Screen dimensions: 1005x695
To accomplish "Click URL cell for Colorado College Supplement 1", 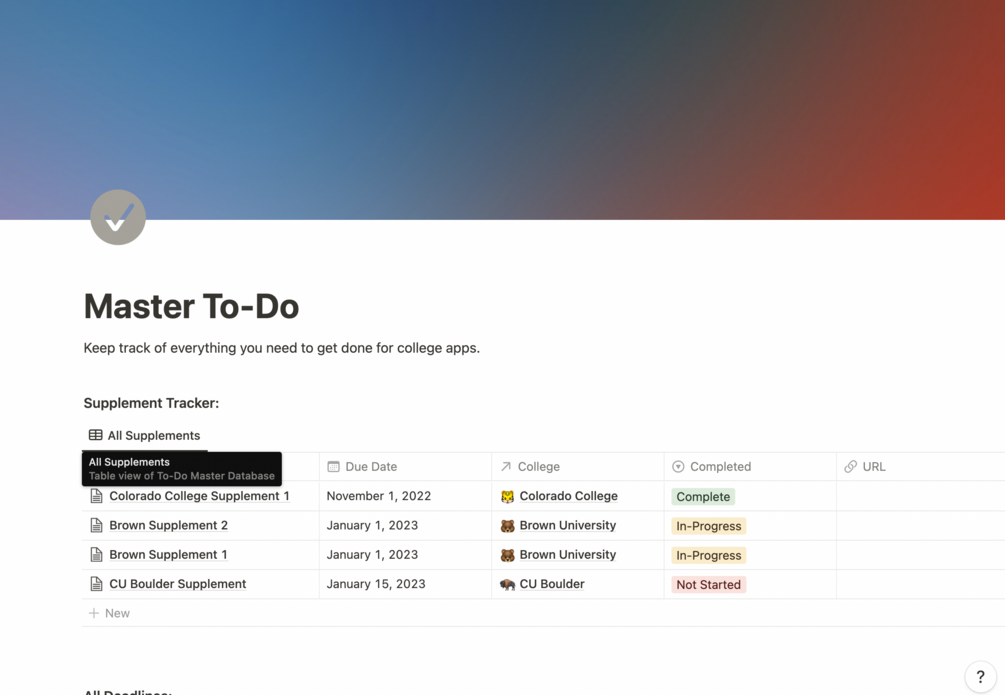I will coord(920,496).
